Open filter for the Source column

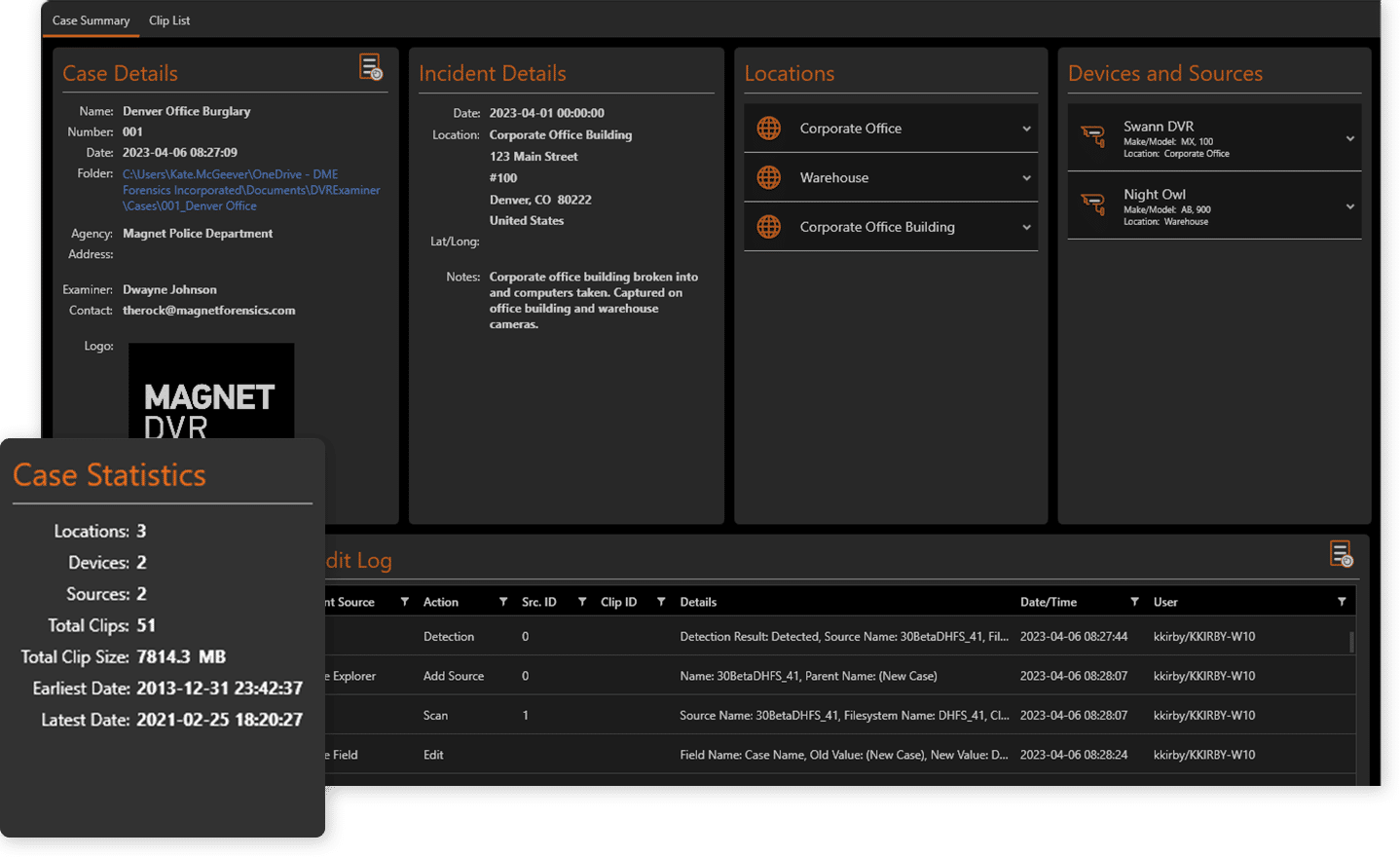coord(405,602)
